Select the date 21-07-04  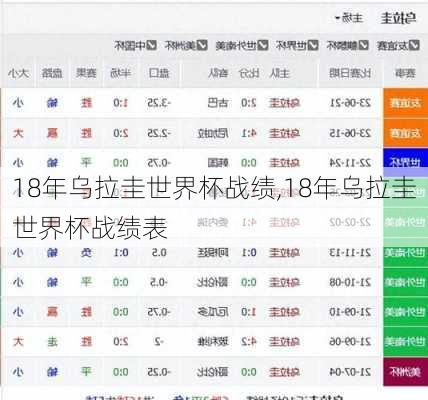350,372
